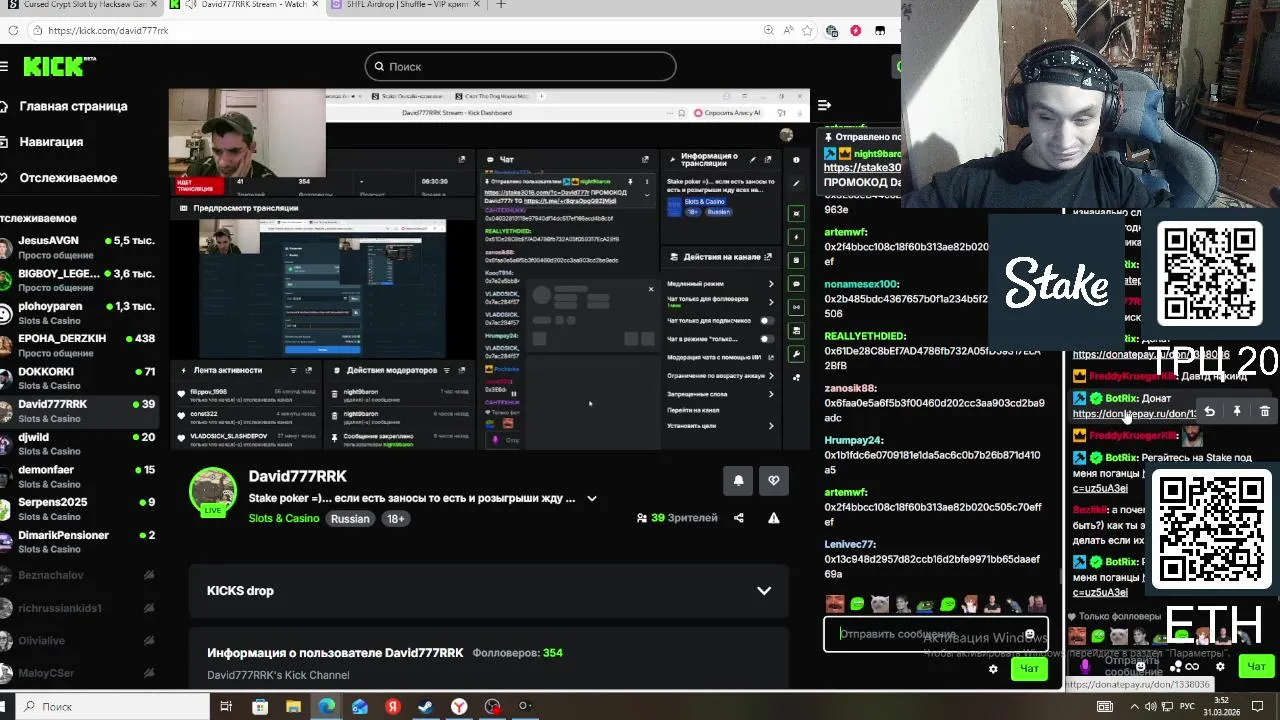Click the address bar URL kick.com/david777rrk

pos(108,30)
